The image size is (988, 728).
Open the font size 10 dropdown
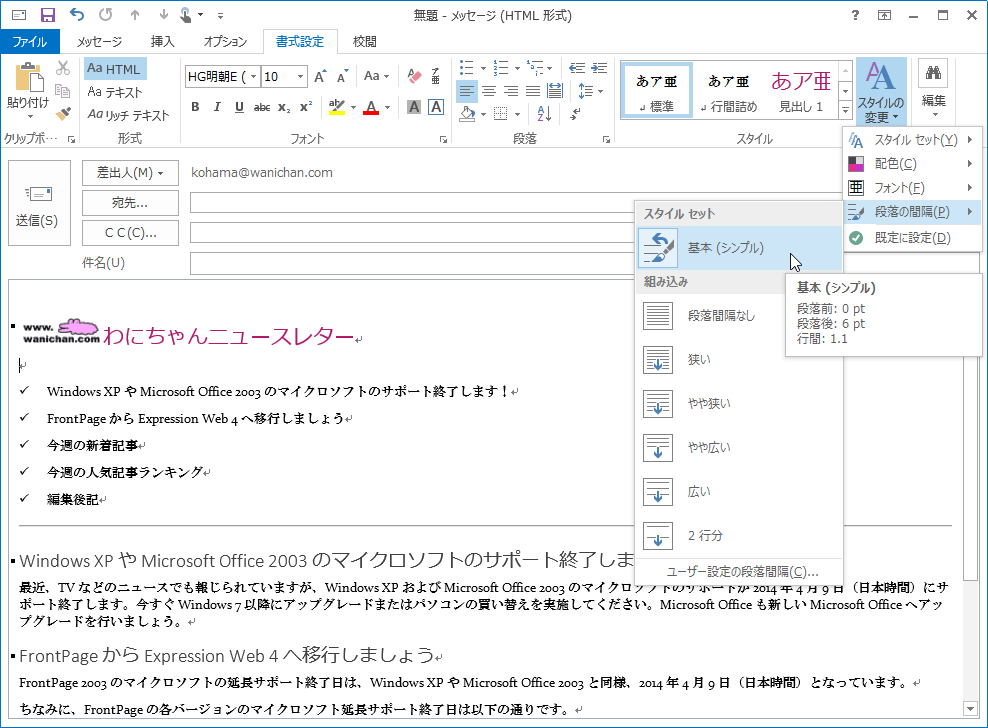301,76
